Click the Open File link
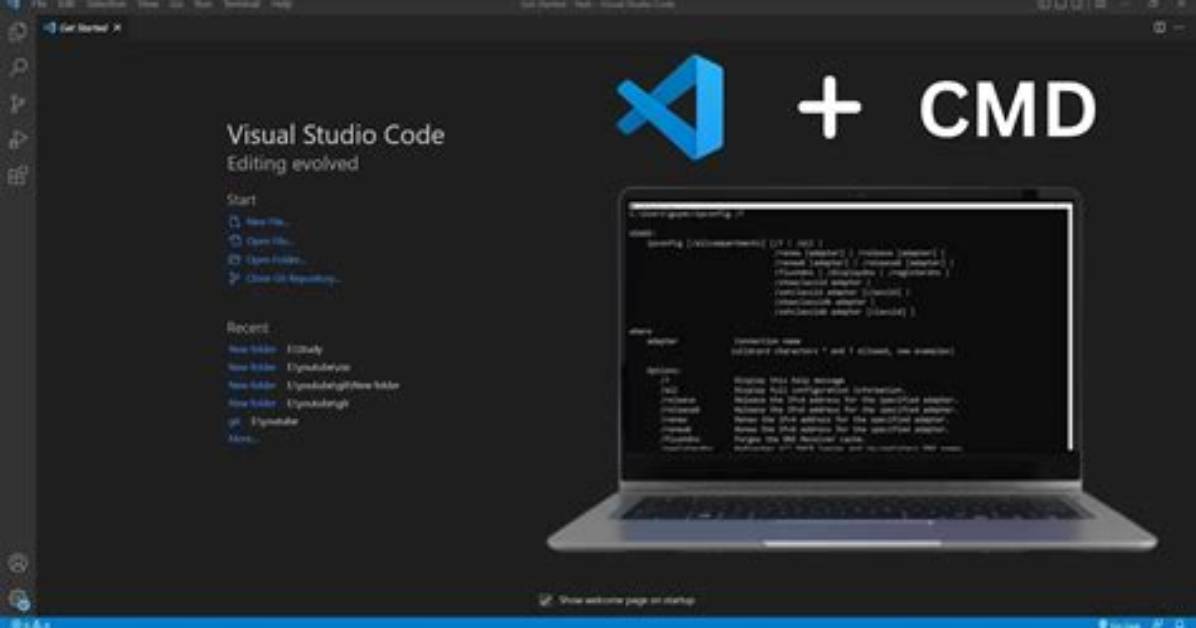 click(262, 240)
